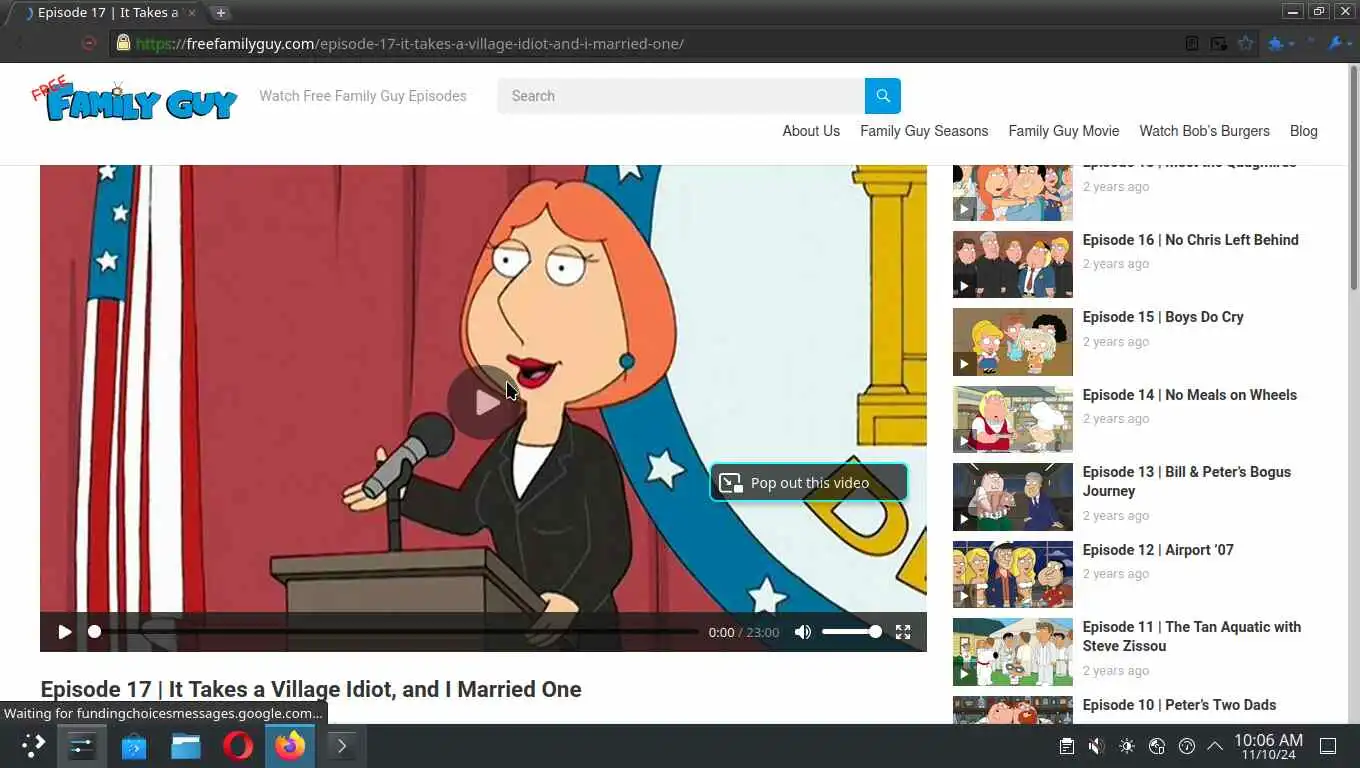Open the clipboard tray icon

point(1067,746)
